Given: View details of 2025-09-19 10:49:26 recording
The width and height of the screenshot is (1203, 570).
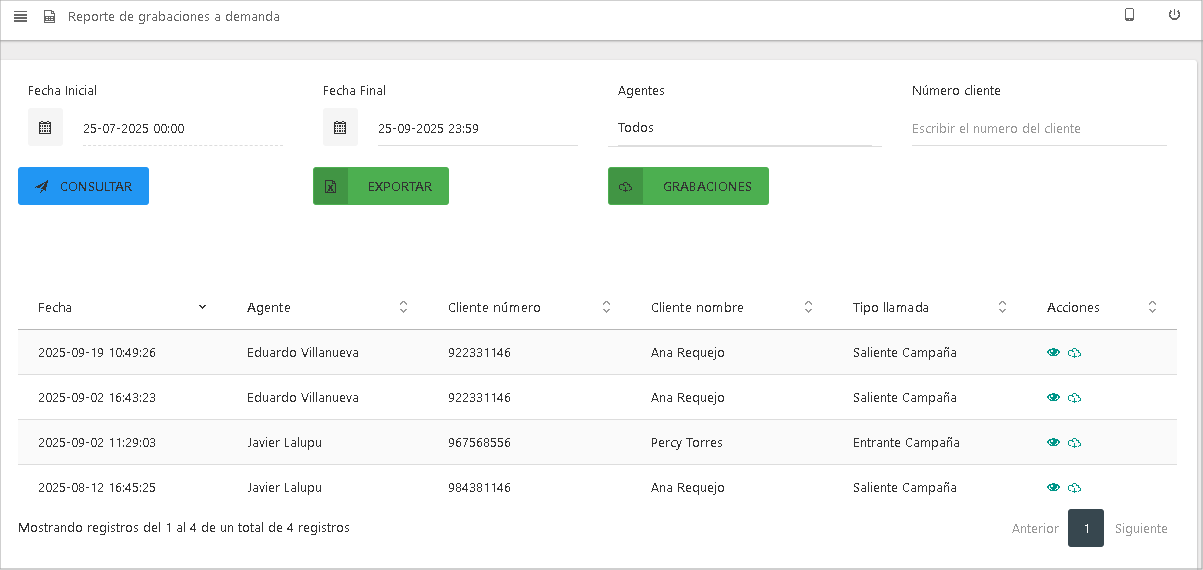Looking at the screenshot, I should click(1053, 353).
